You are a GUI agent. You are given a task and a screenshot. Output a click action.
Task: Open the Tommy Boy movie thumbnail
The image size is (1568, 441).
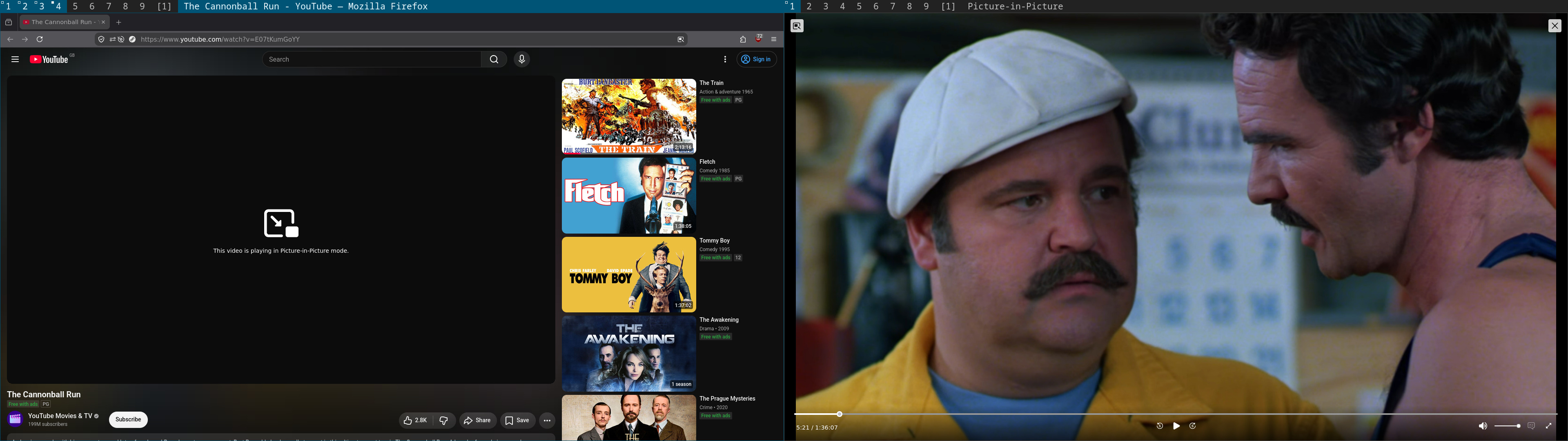[629, 275]
